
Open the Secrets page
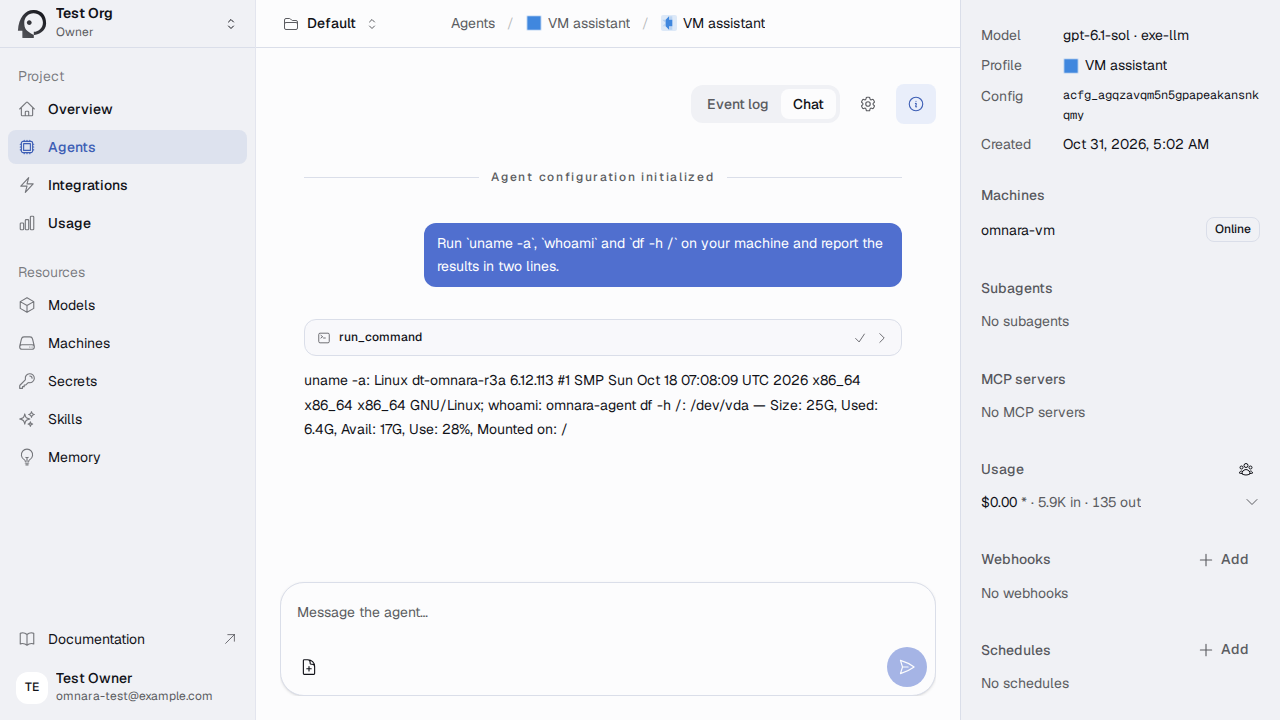[x=127, y=381]
